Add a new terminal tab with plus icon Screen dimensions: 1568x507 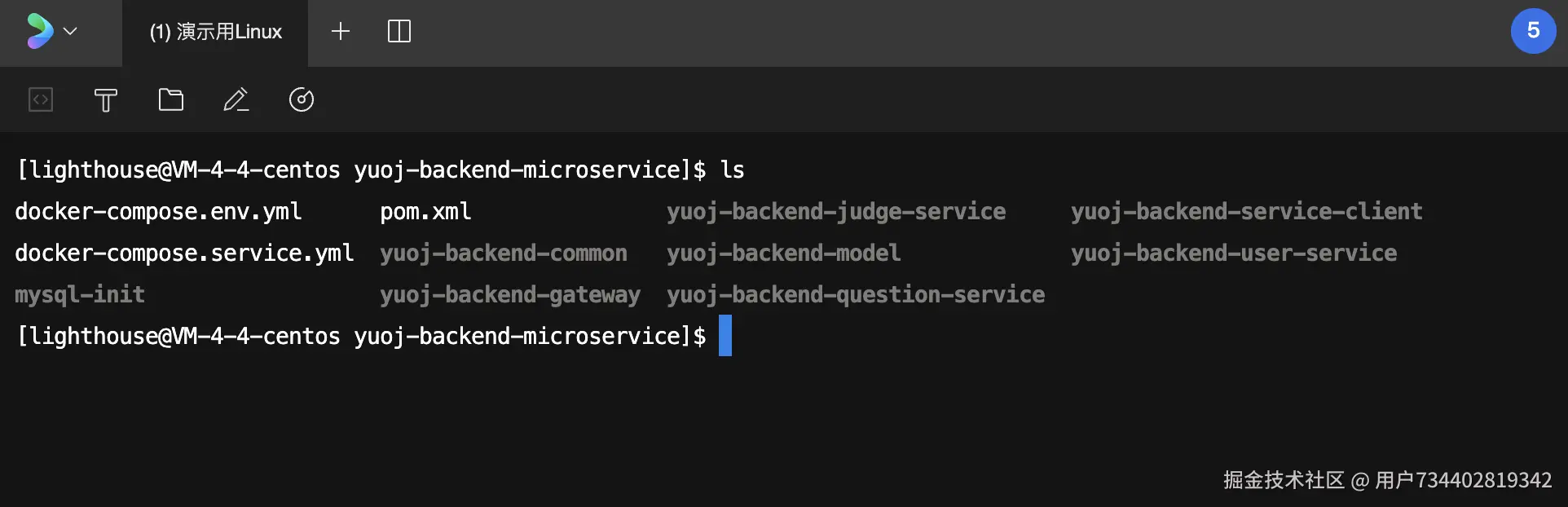tap(341, 31)
